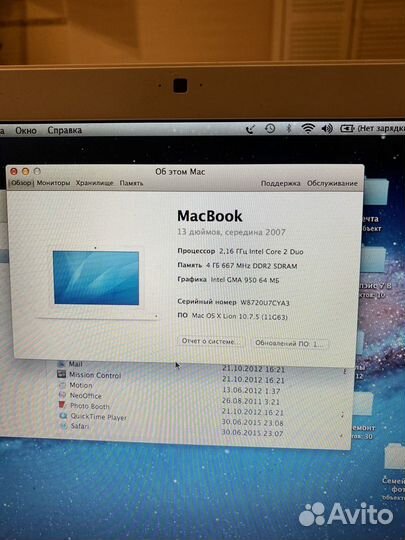Select Safari icon in the Finder list
The width and height of the screenshot is (405, 540).
point(63,426)
